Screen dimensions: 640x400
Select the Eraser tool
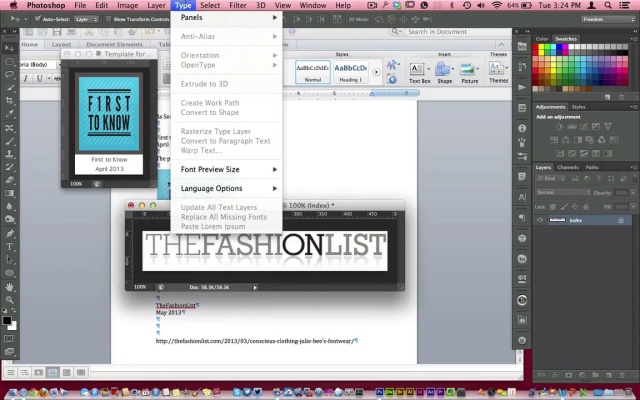9,180
